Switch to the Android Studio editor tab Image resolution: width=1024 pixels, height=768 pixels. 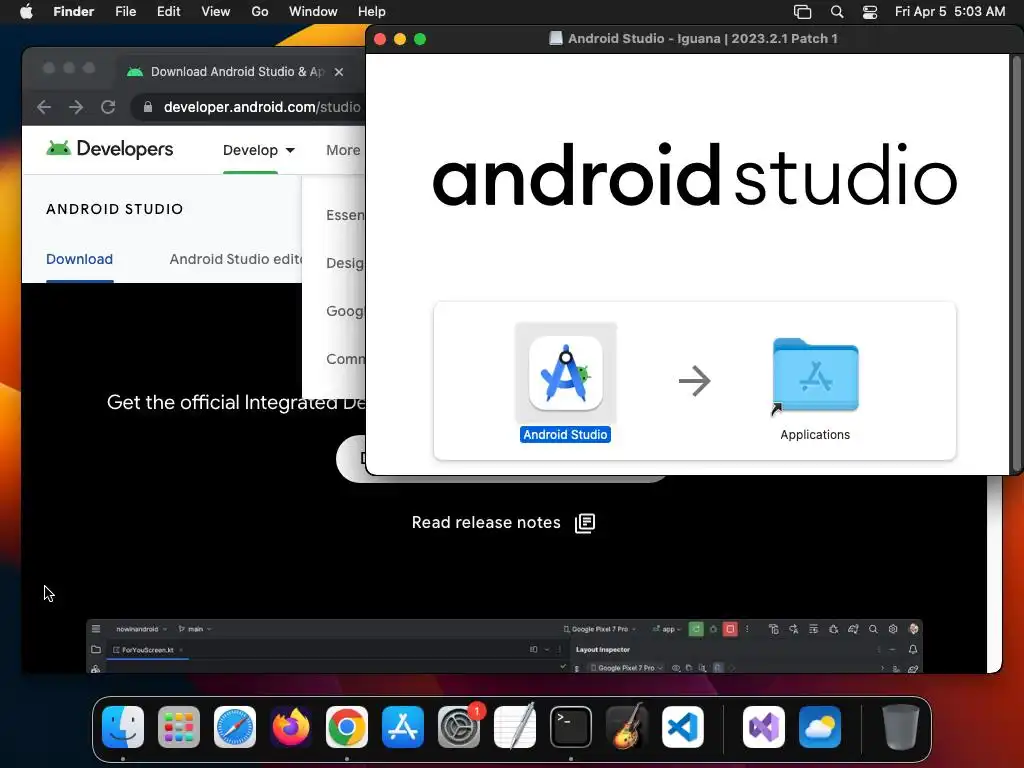[236, 259]
